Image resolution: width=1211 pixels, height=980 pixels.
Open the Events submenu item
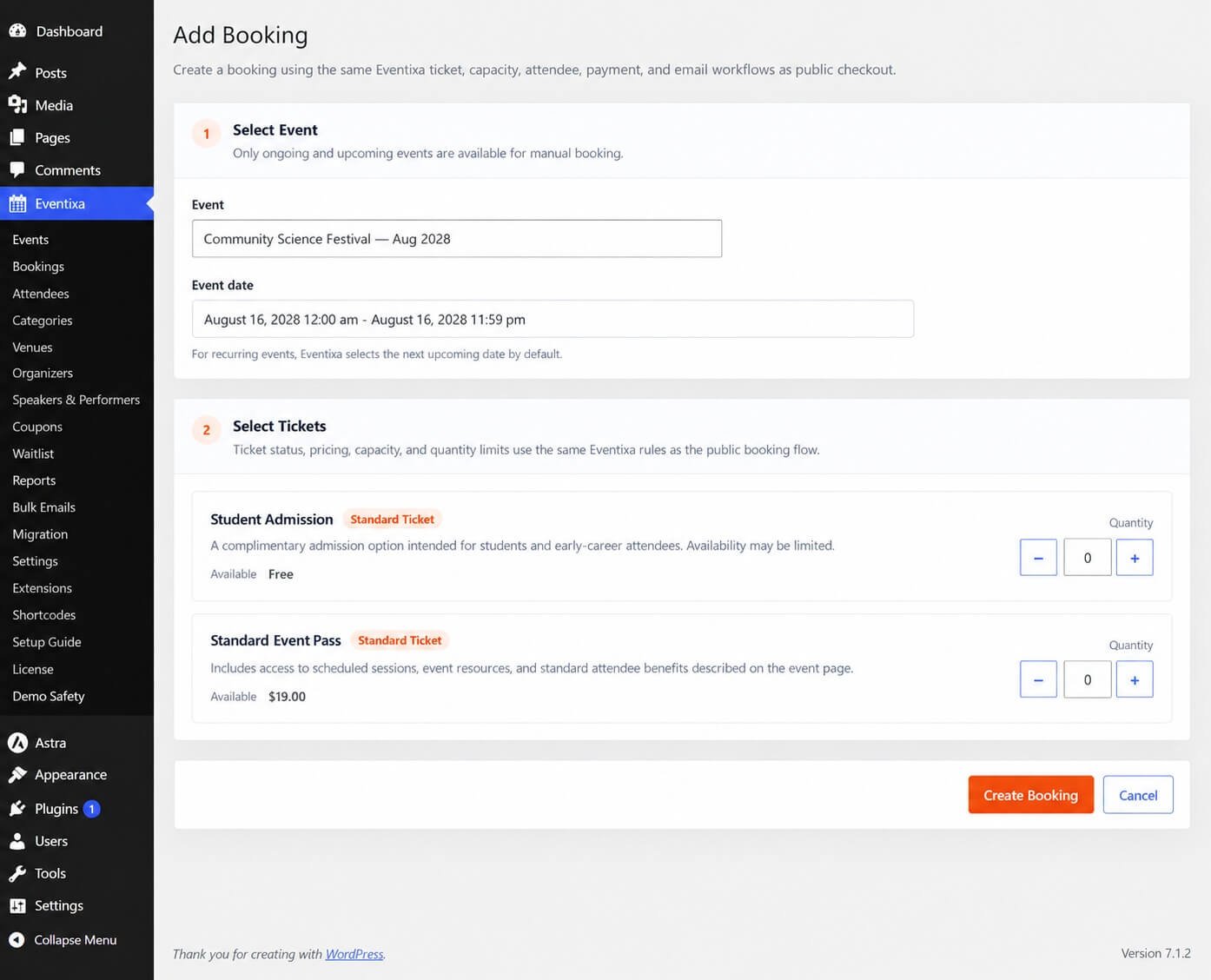tap(30, 240)
